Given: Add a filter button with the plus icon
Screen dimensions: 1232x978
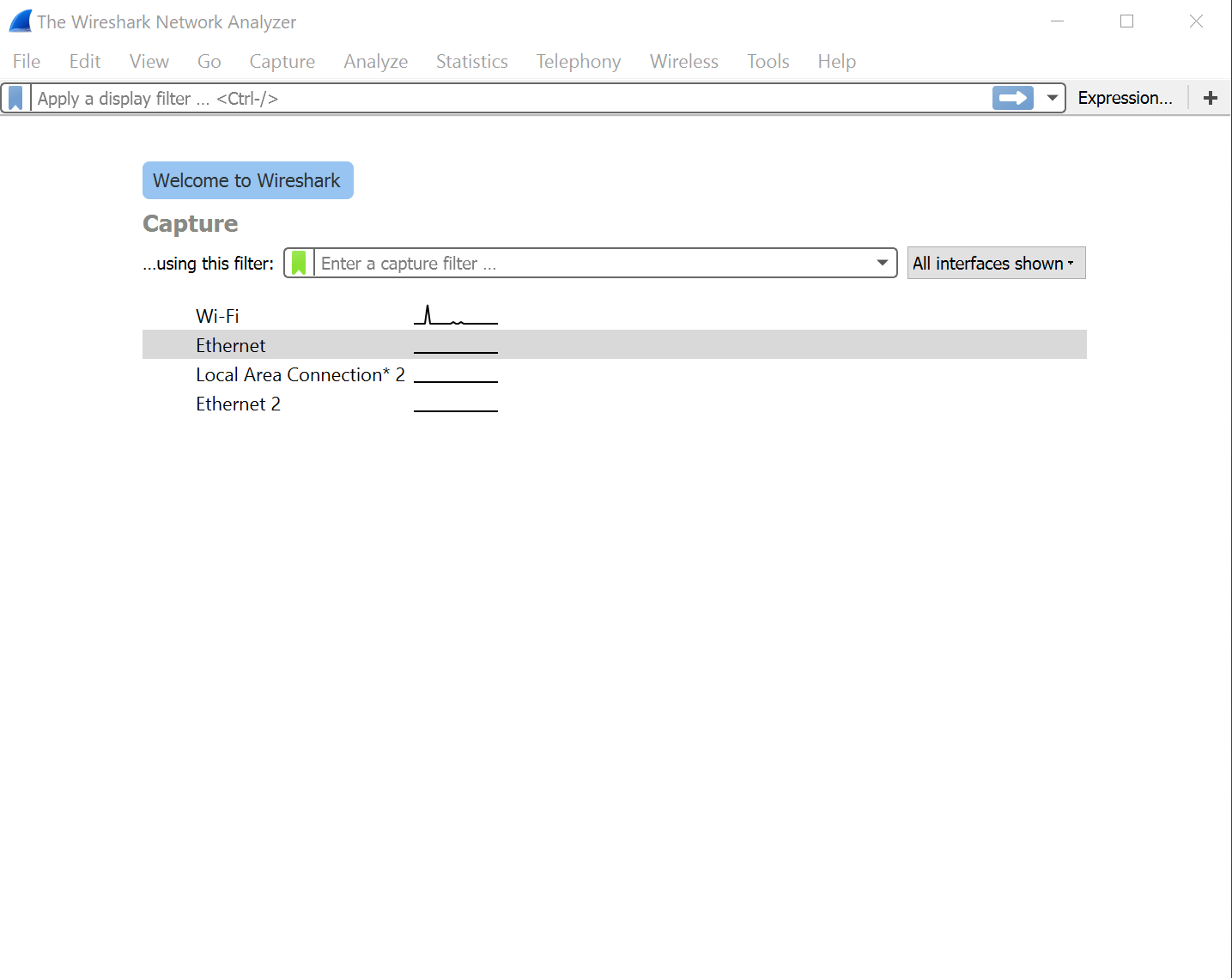Looking at the screenshot, I should pos(1211,98).
